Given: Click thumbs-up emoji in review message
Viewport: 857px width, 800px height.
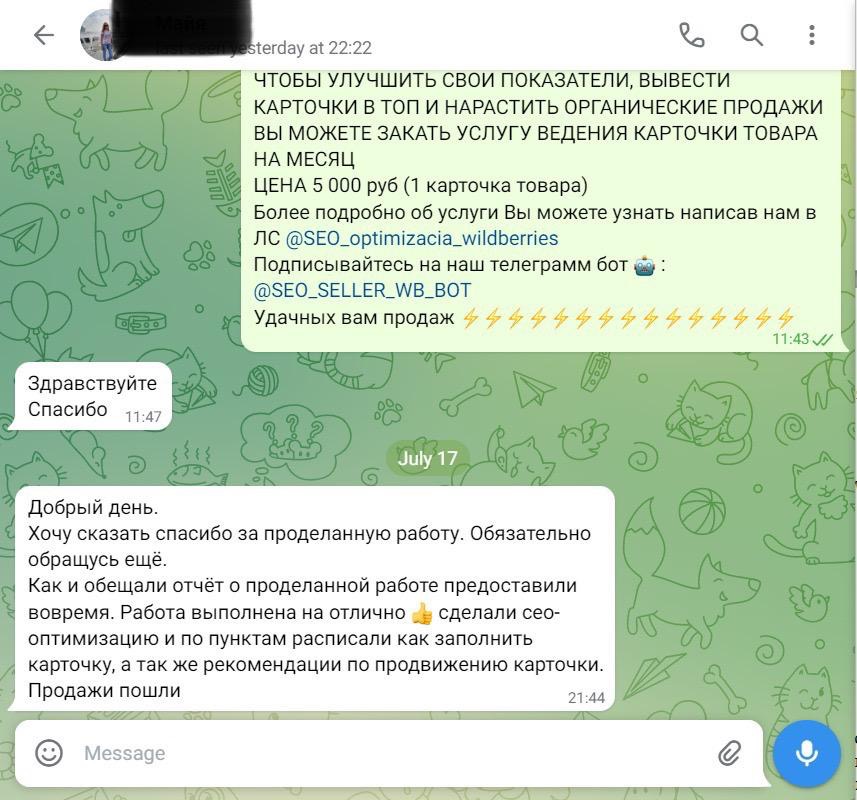Looking at the screenshot, I should point(421,613).
